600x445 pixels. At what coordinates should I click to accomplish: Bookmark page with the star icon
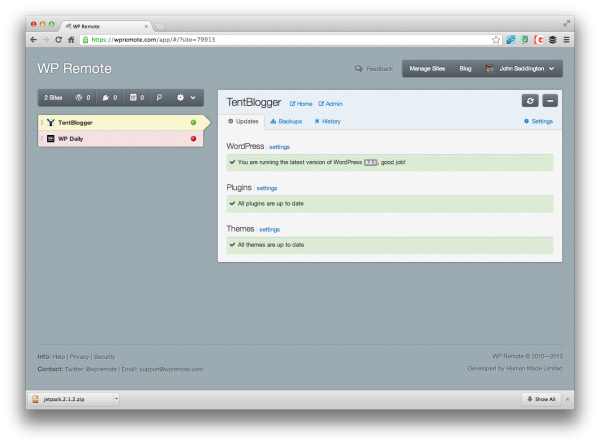point(496,40)
